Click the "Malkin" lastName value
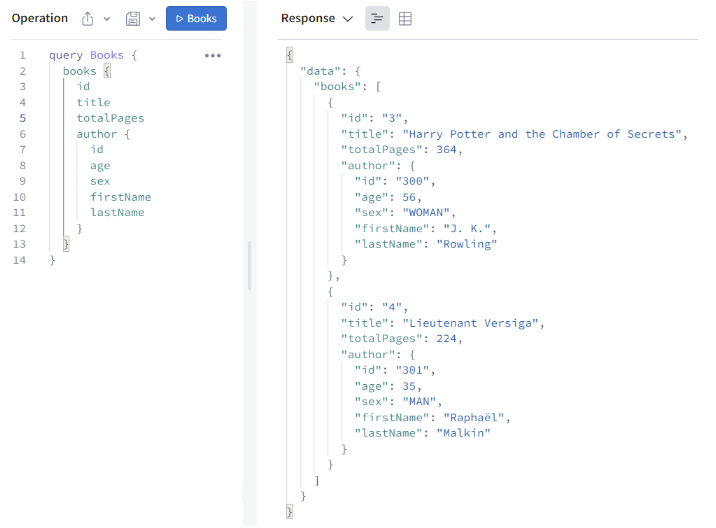Image resolution: width=716 pixels, height=528 pixels. click(463, 433)
